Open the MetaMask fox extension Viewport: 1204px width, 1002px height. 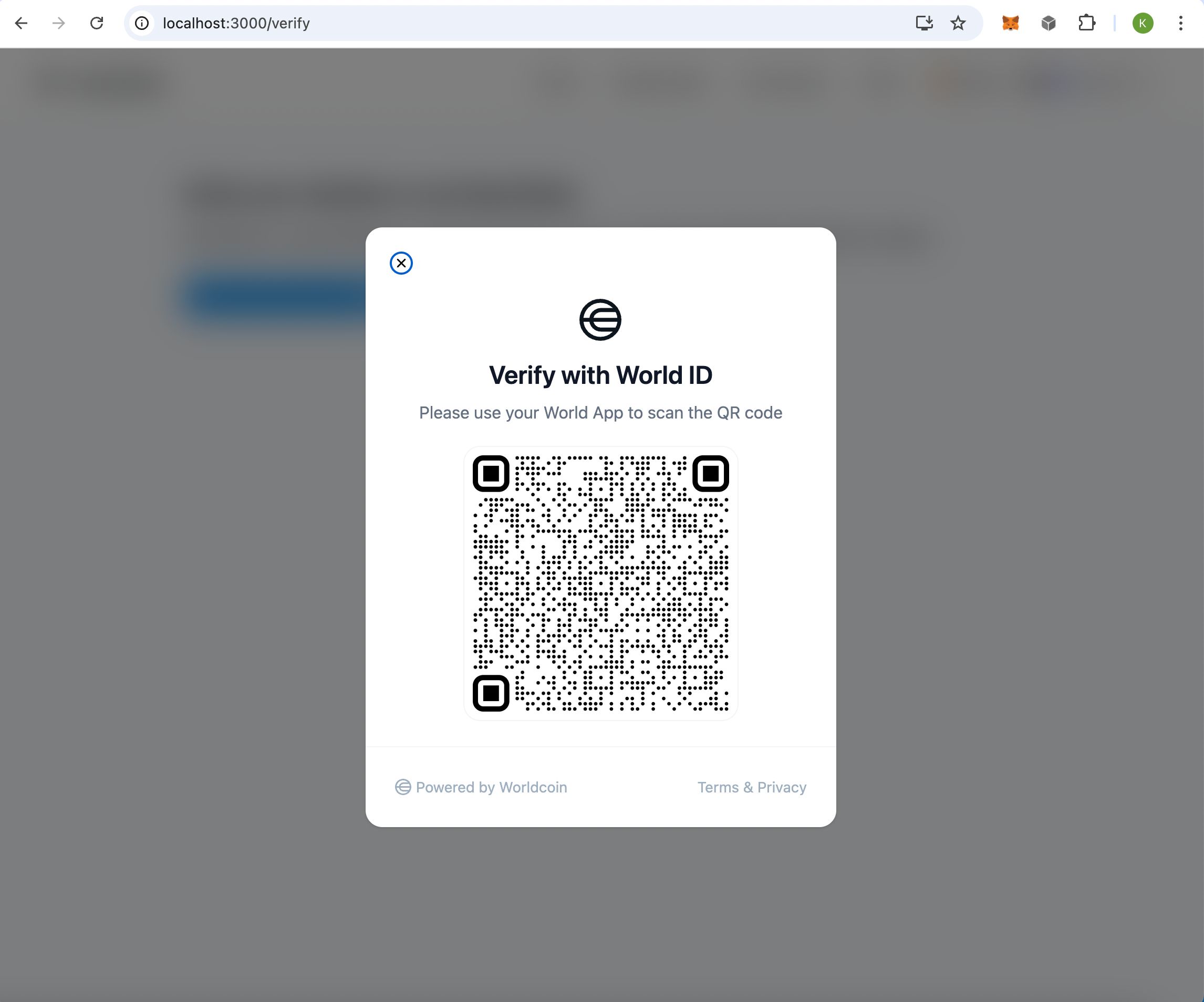1010,23
